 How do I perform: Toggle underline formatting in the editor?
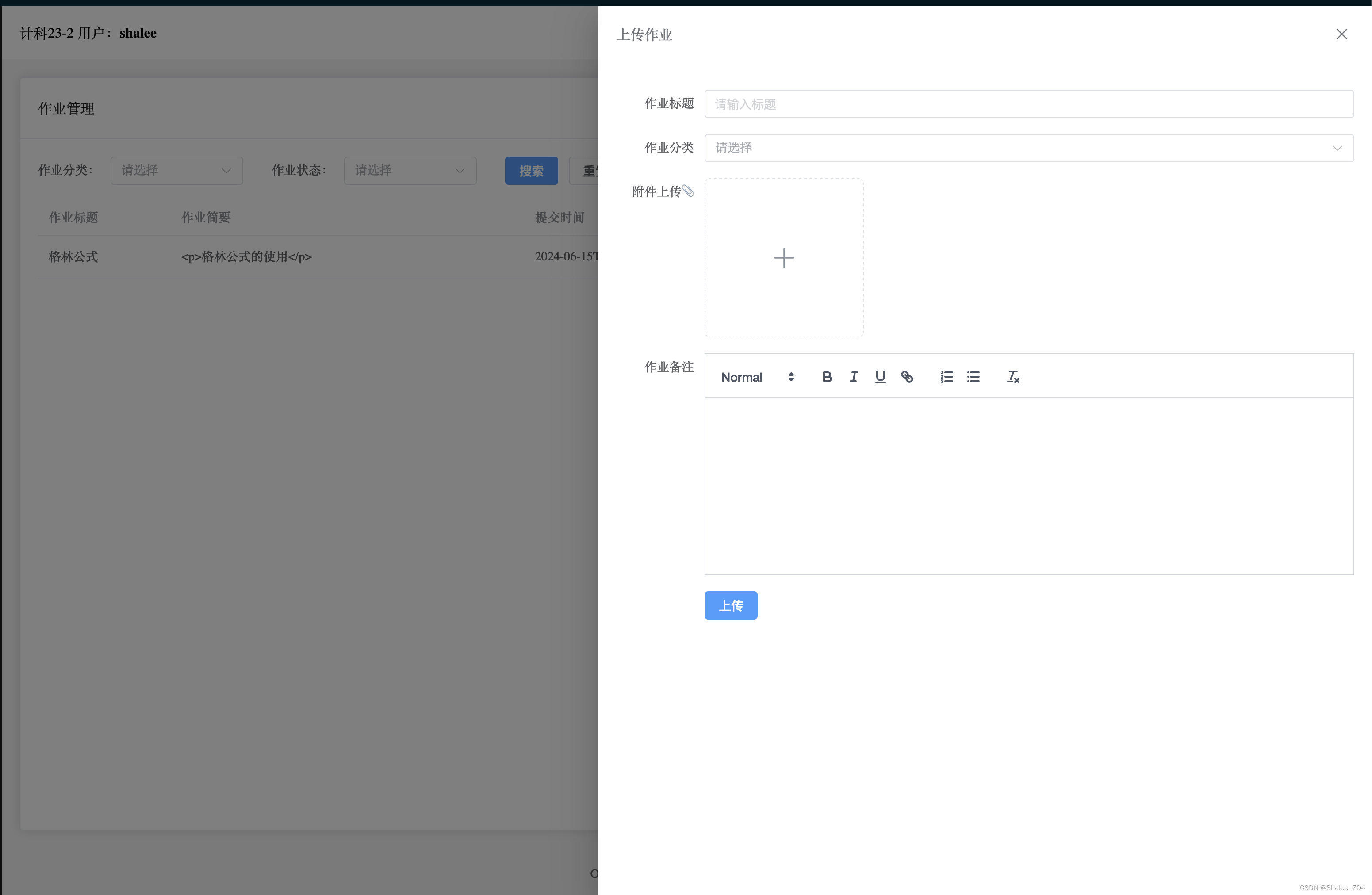point(880,377)
